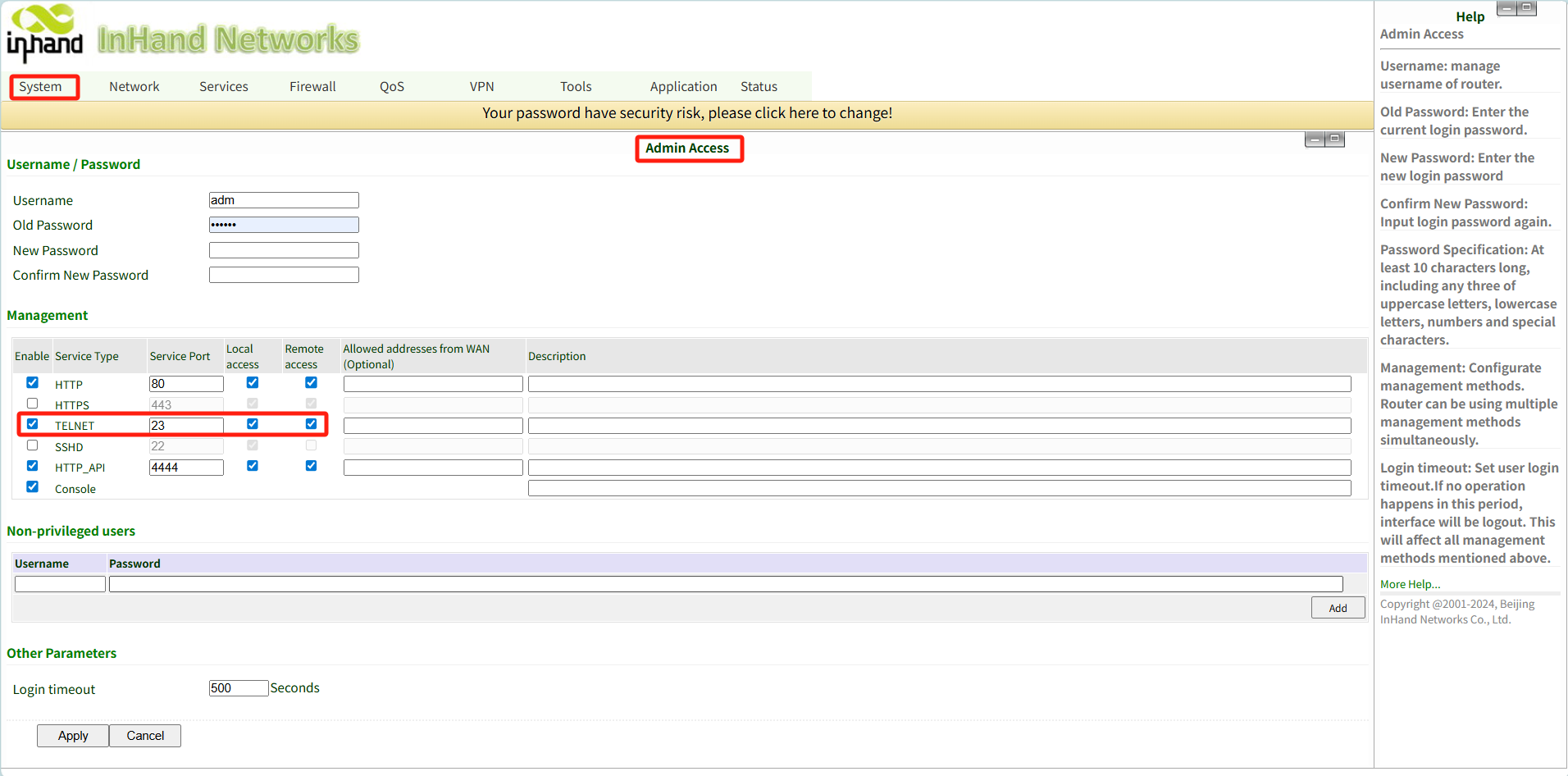The height and width of the screenshot is (776, 1568).
Task: Click the Username field containing adm
Action: [x=284, y=200]
